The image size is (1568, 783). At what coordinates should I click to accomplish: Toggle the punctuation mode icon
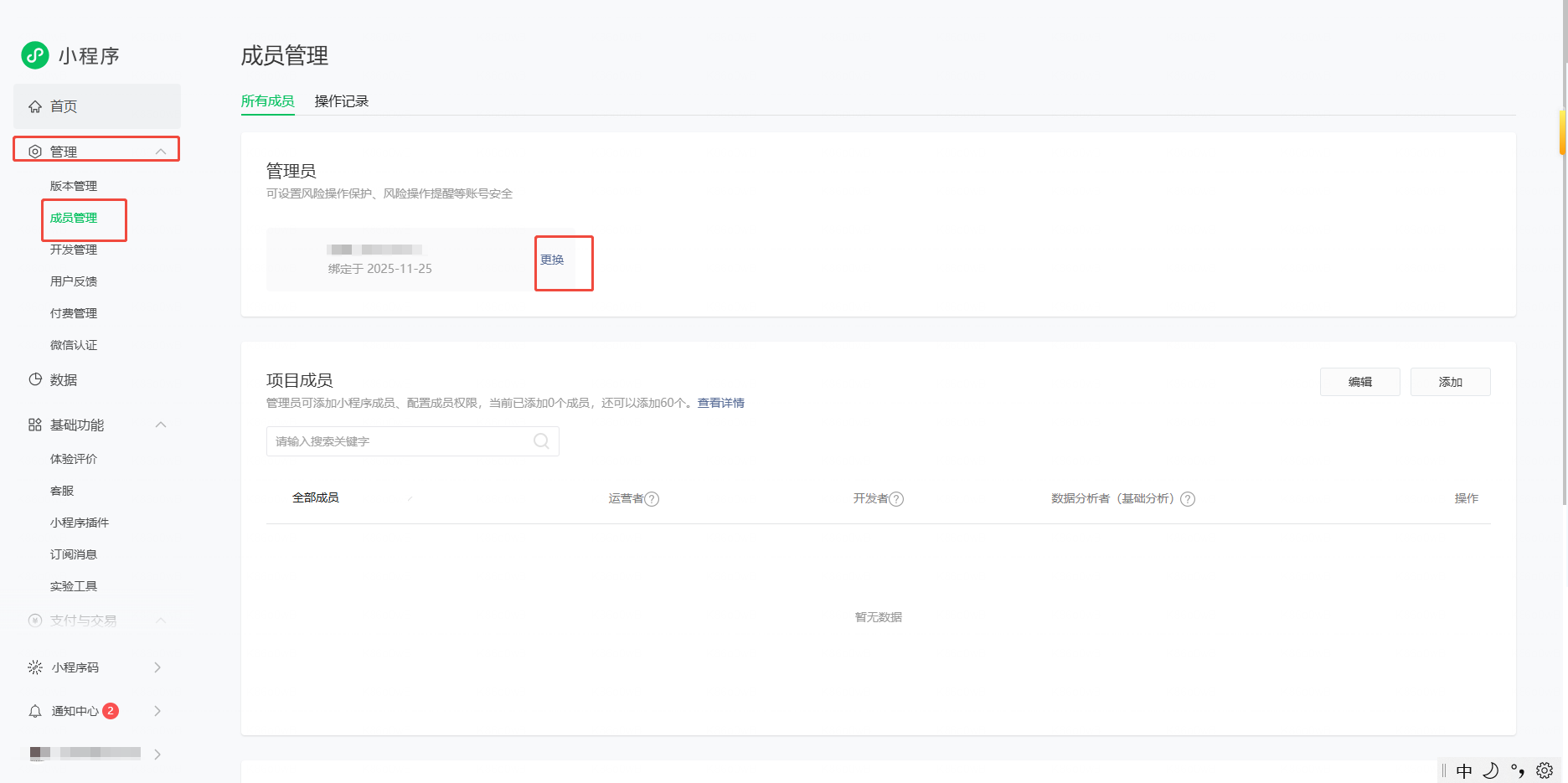[1519, 770]
